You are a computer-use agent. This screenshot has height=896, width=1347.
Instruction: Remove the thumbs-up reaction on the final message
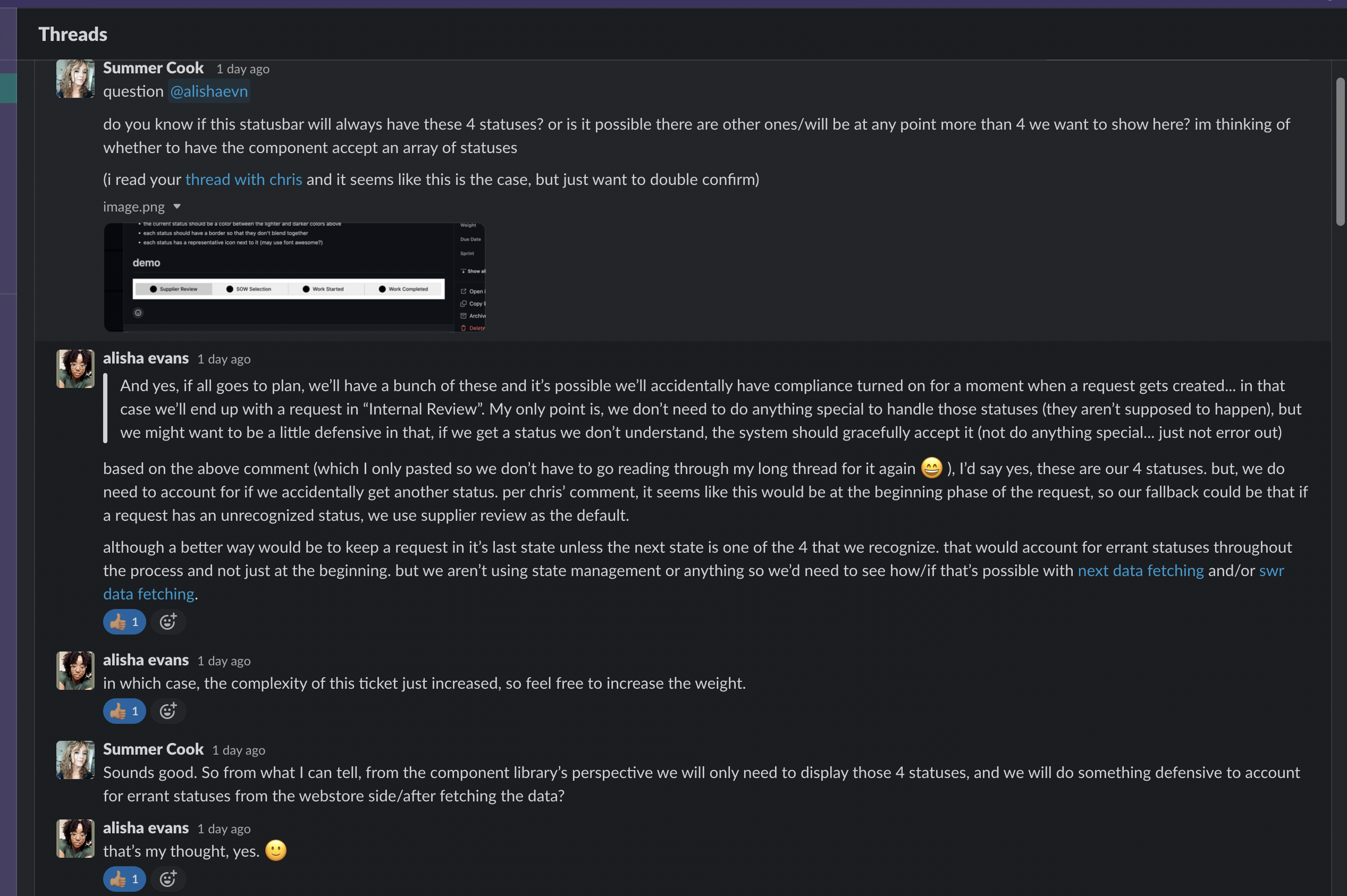coord(124,879)
